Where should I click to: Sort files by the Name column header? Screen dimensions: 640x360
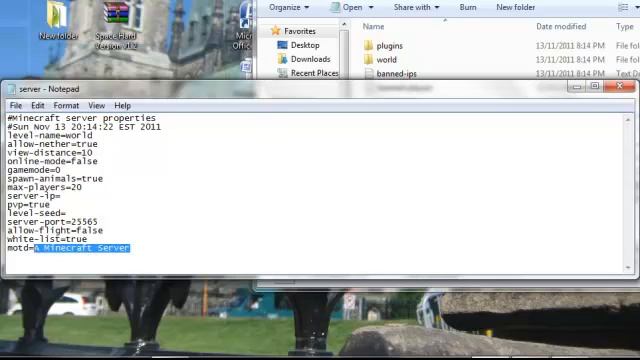tap(373, 27)
